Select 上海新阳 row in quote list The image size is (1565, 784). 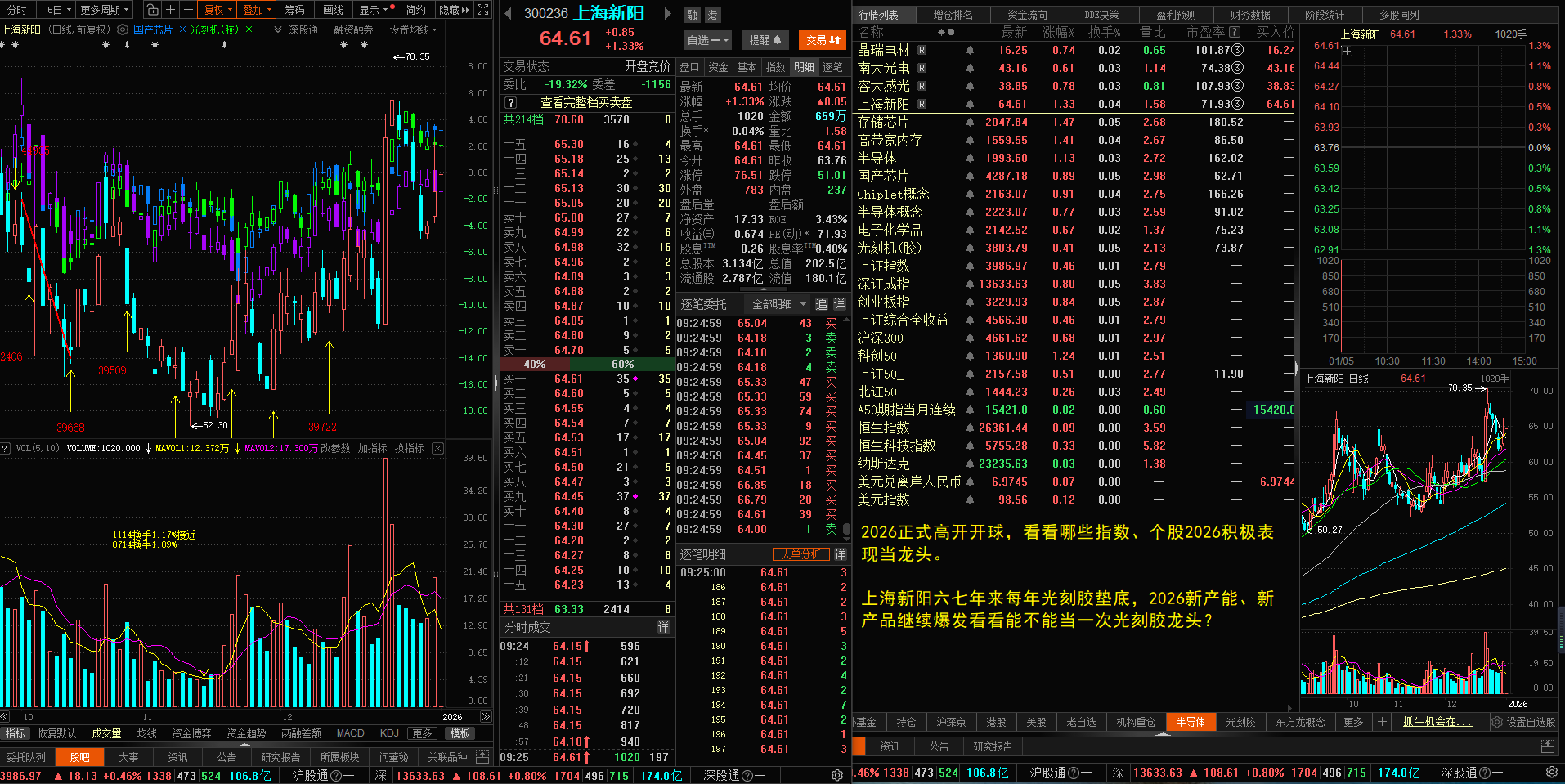coord(1074,104)
